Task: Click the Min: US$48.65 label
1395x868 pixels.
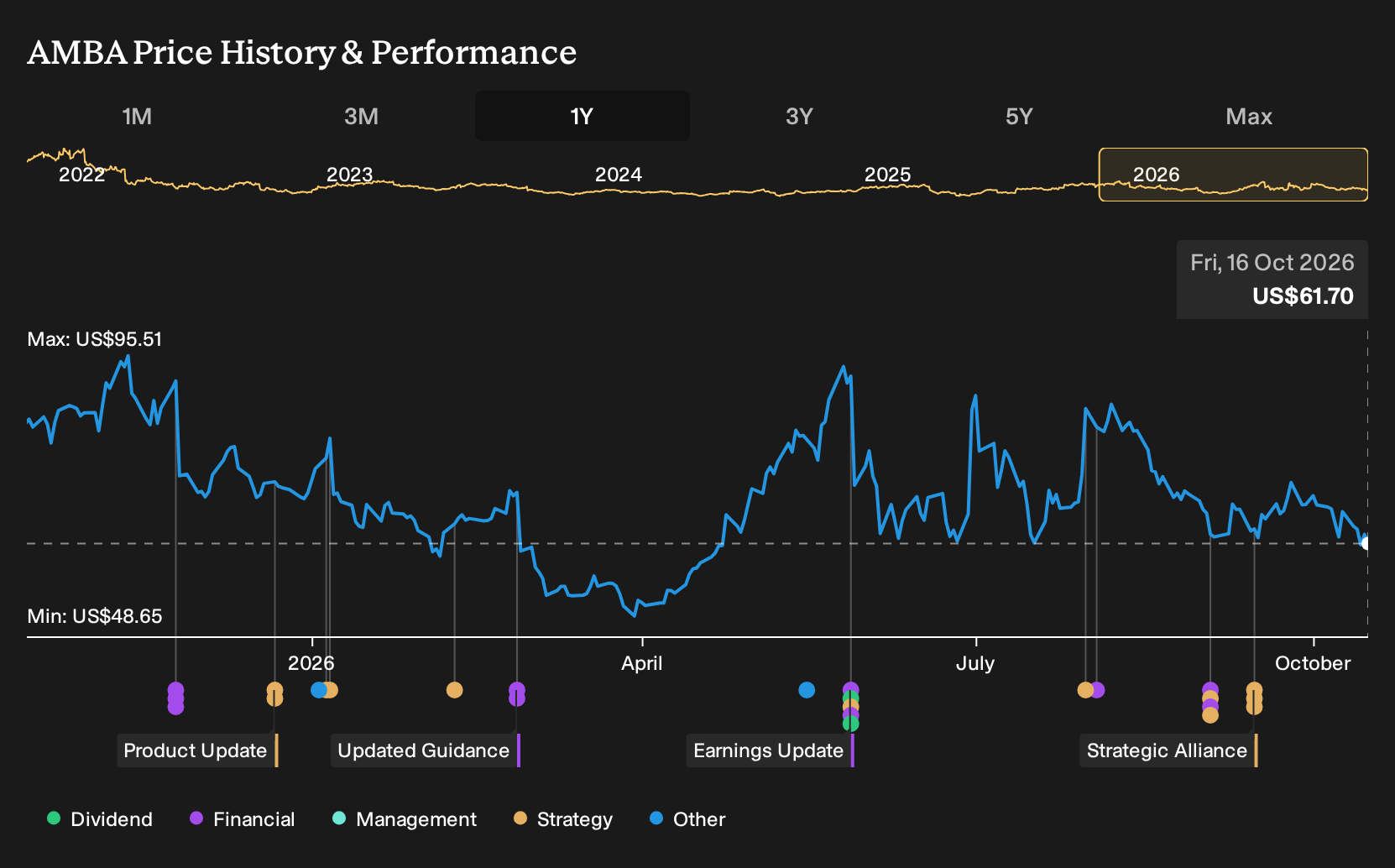Action: [95, 616]
